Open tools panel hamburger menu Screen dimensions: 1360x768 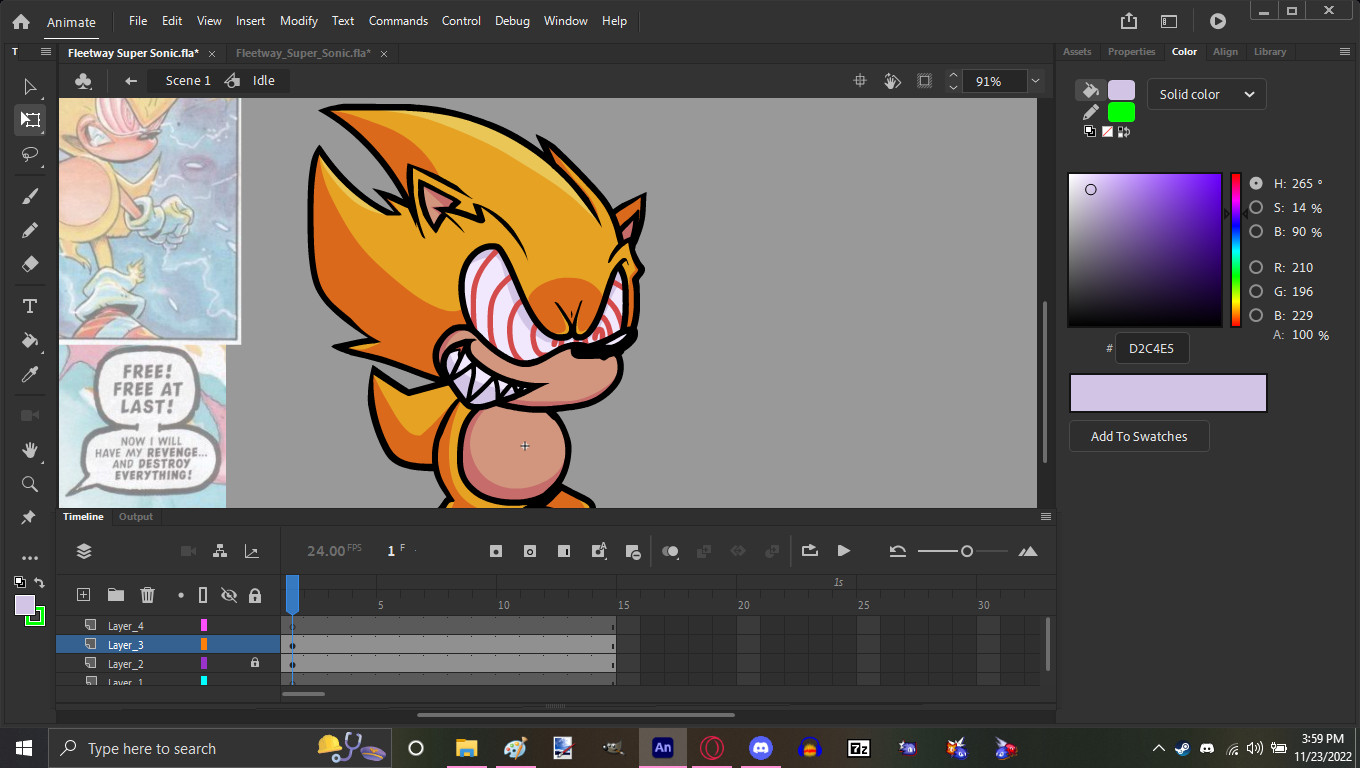pyautogui.click(x=45, y=51)
